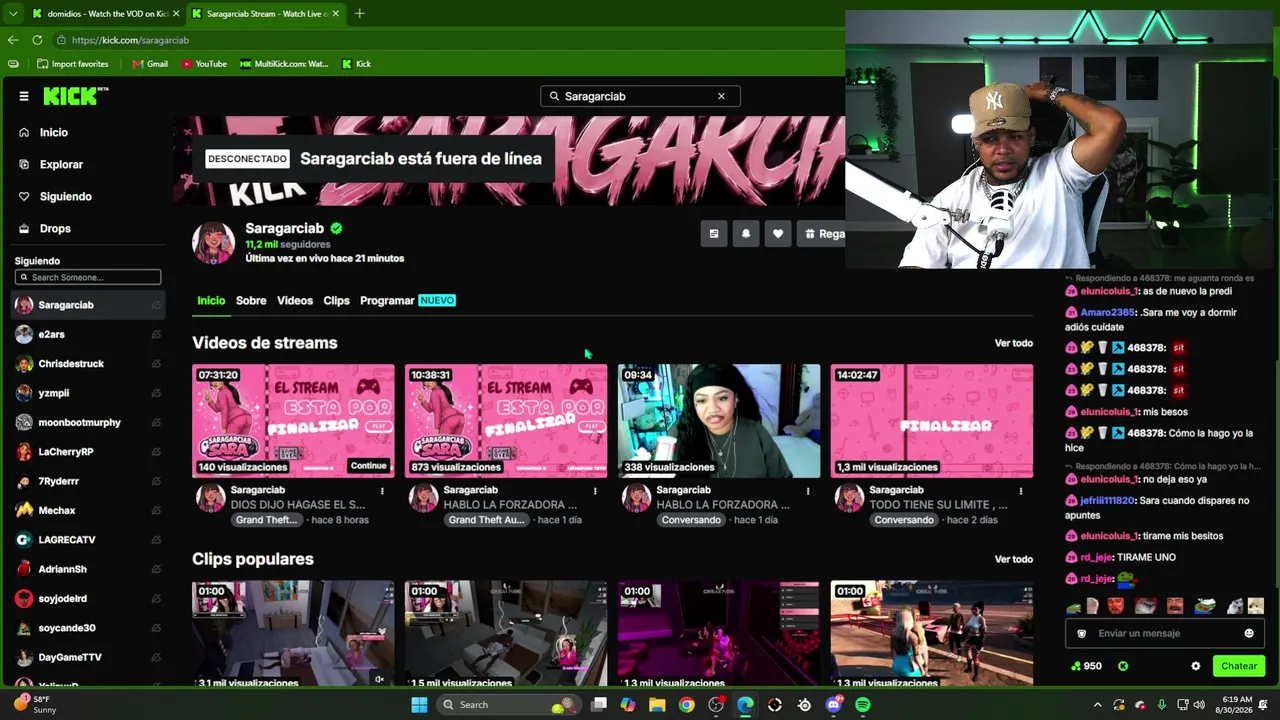Toggle notification mute icon beside AdriannSh
This screenshot has width=1280, height=720.
tap(156, 569)
